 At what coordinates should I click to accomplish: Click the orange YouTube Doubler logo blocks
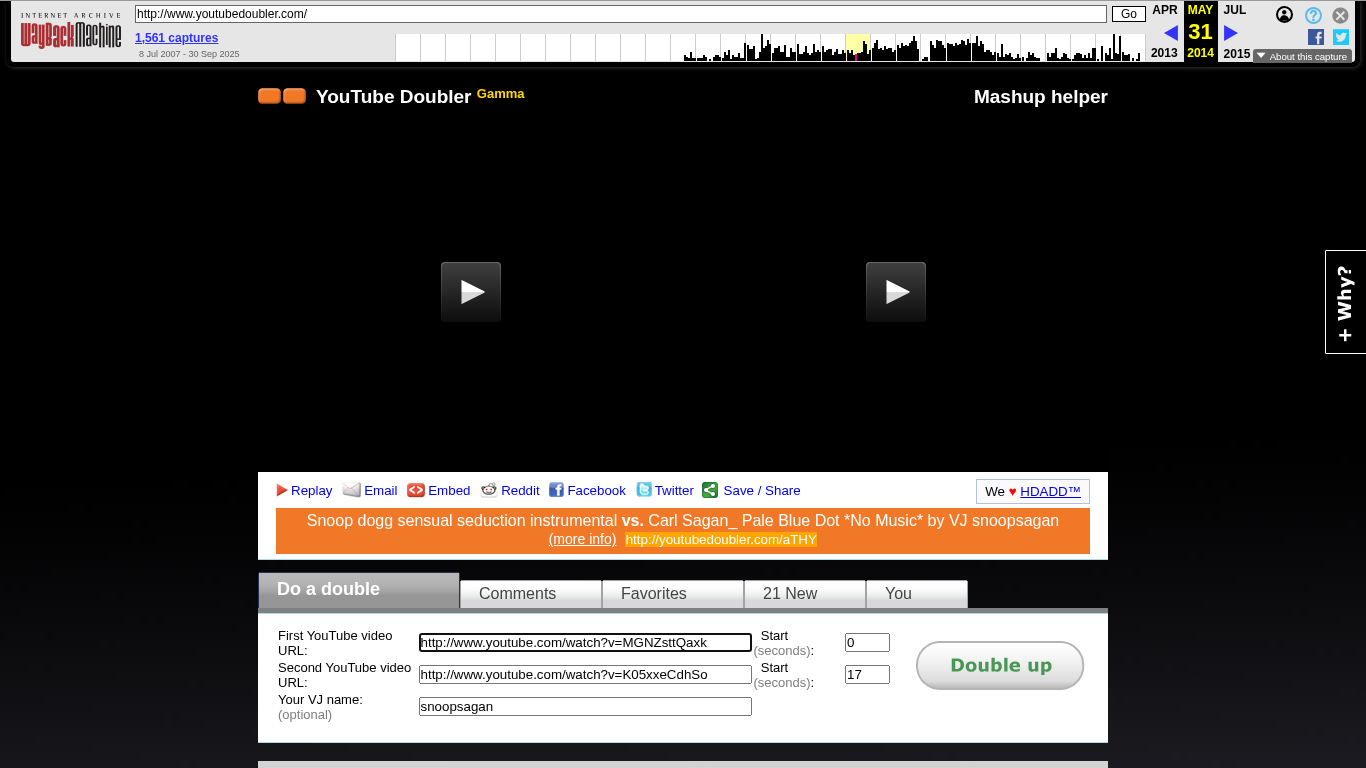coord(282,96)
